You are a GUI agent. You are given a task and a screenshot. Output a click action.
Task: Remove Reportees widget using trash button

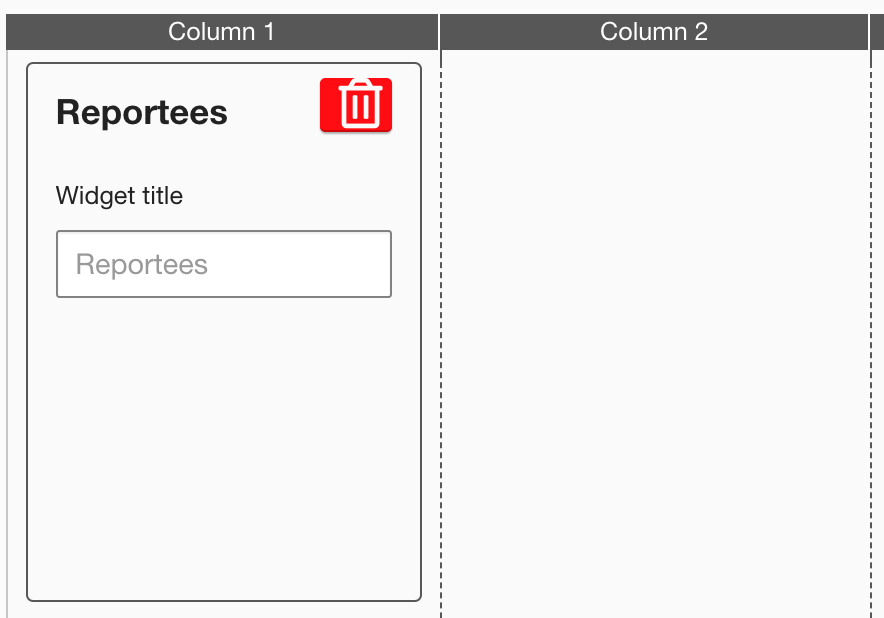tap(356, 104)
